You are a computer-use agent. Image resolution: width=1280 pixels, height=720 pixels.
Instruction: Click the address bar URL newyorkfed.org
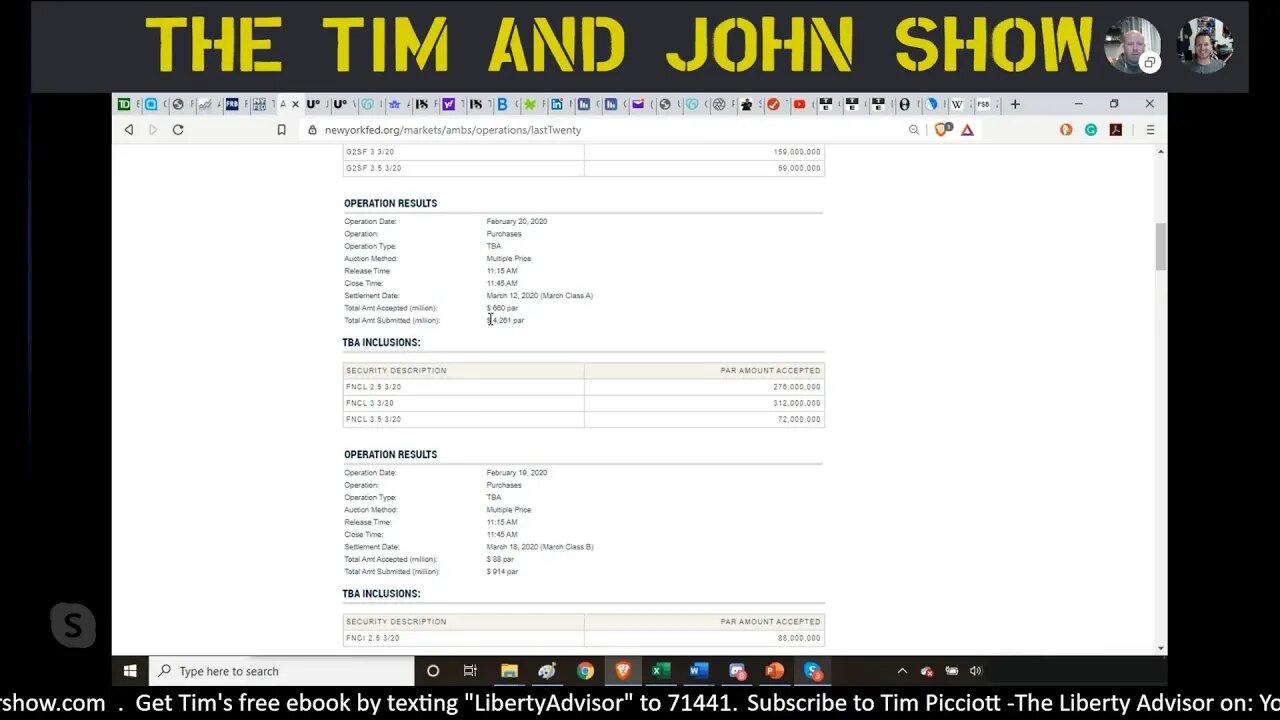pos(453,130)
